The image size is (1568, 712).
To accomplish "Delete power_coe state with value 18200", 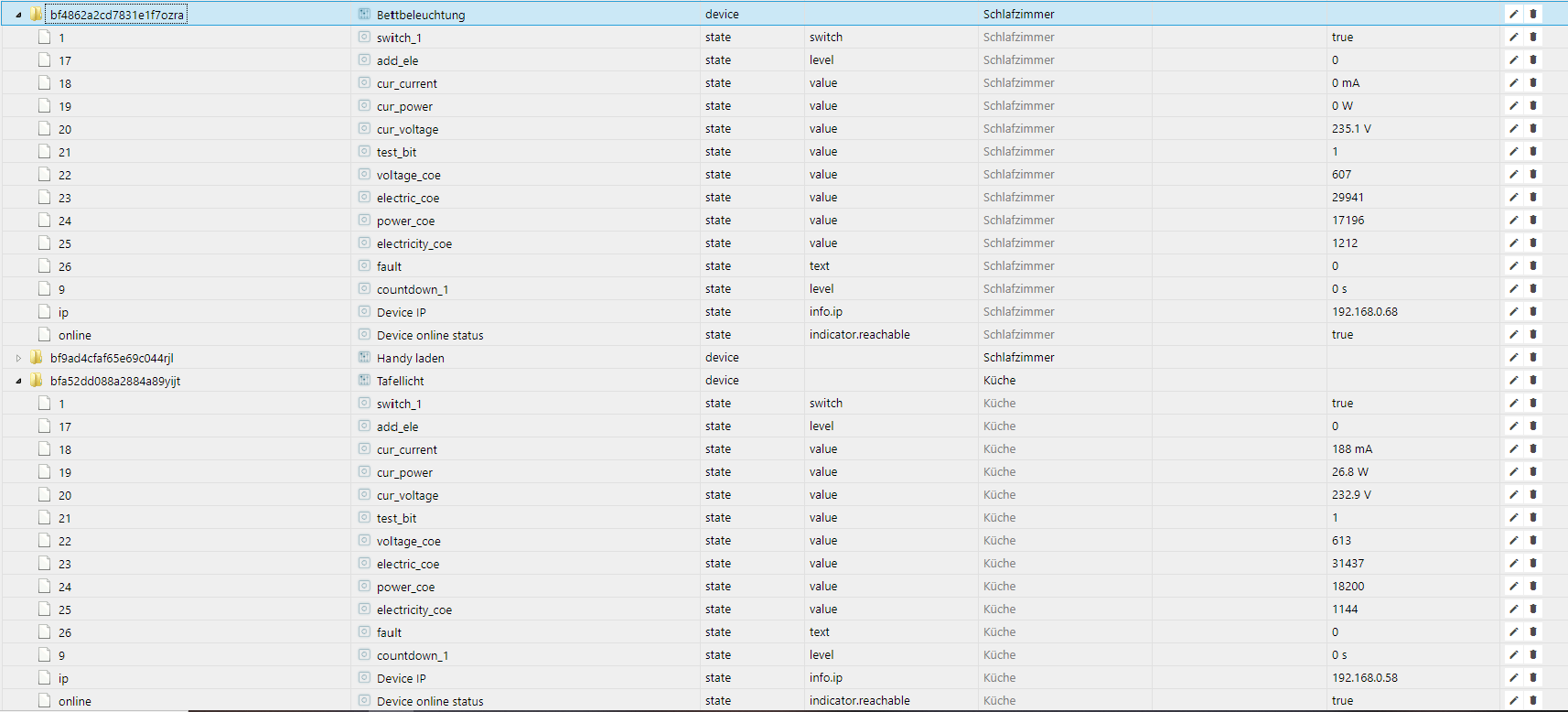I will (x=1533, y=587).
